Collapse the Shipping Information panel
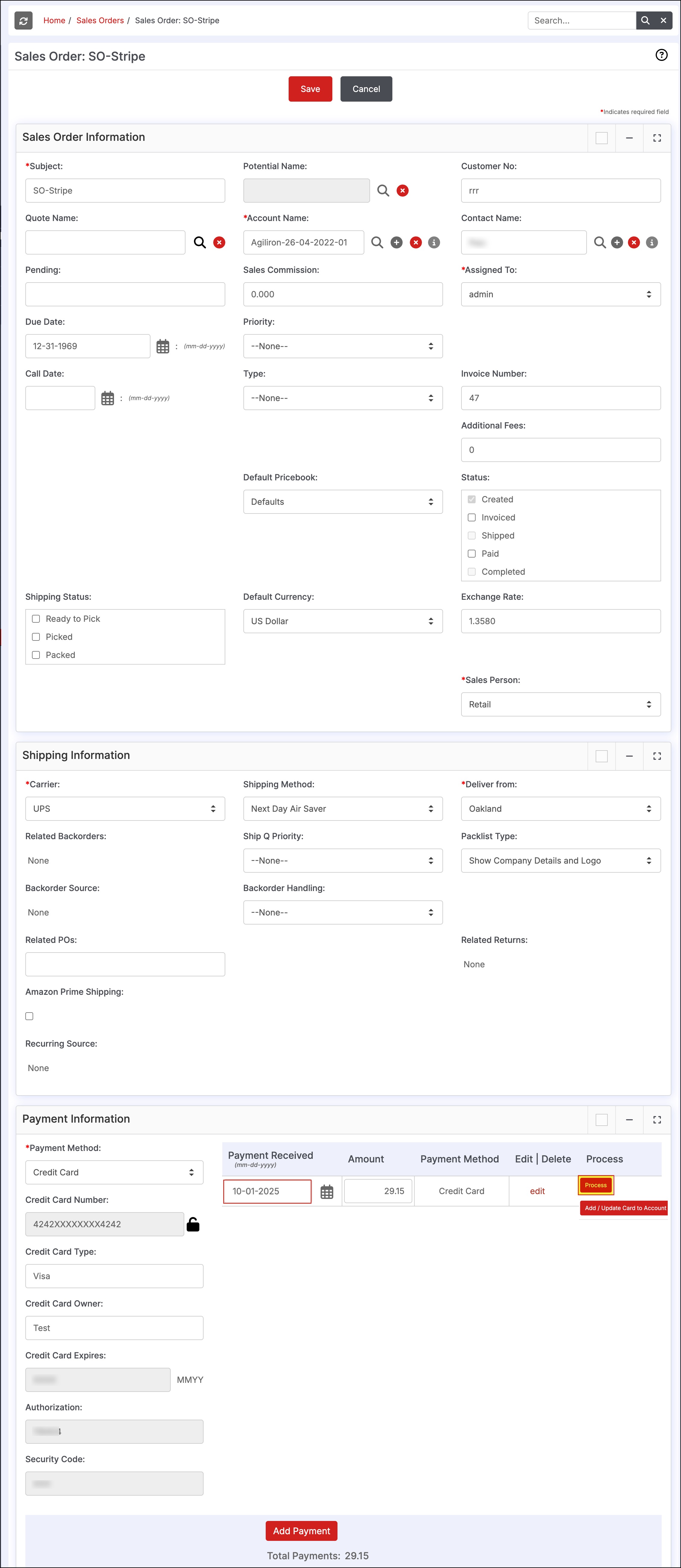The image size is (681, 1568). click(629, 756)
